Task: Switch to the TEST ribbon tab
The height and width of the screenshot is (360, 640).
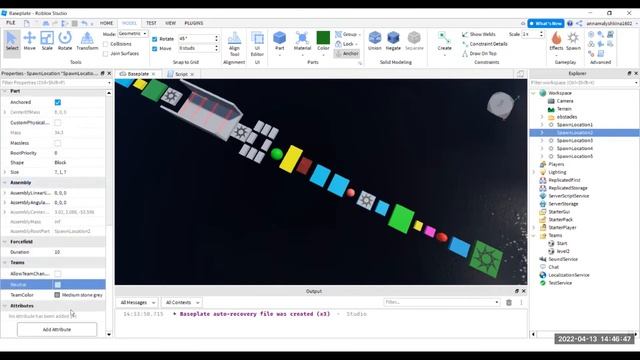Action: [151, 23]
